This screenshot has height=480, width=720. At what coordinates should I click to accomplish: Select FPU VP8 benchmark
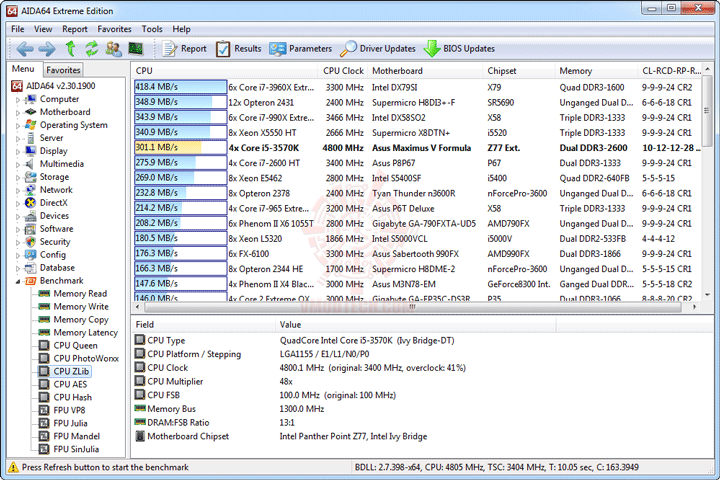pos(69,410)
